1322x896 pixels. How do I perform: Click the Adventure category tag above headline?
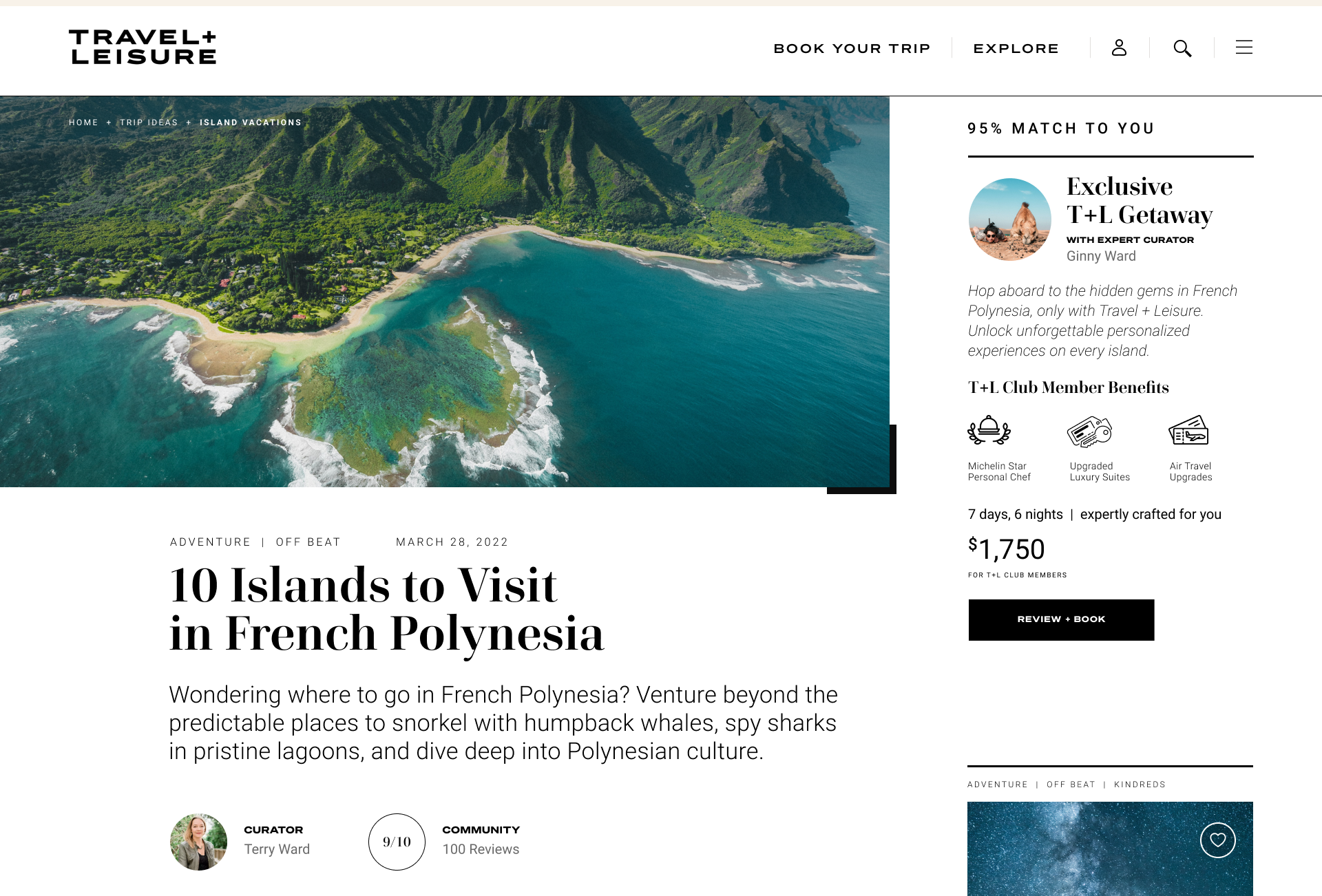[210, 542]
